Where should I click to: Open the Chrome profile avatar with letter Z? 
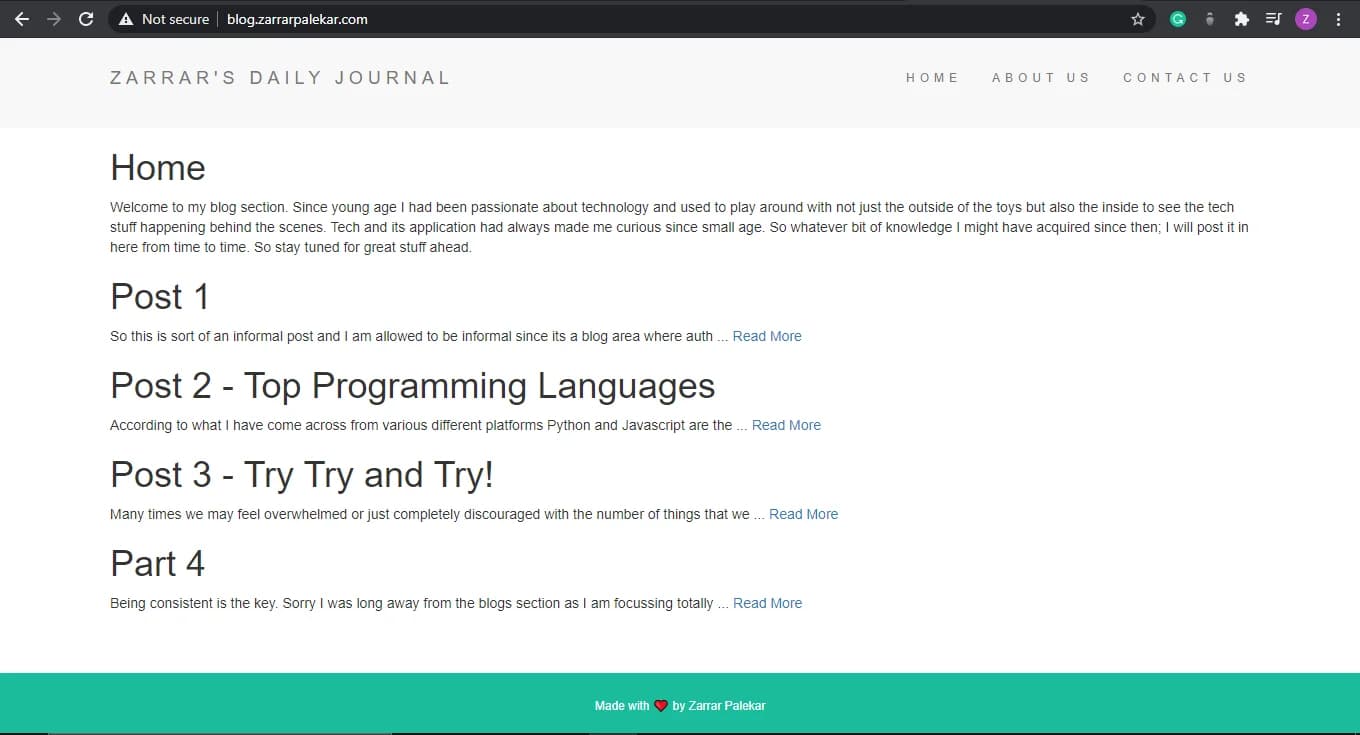1306,18
